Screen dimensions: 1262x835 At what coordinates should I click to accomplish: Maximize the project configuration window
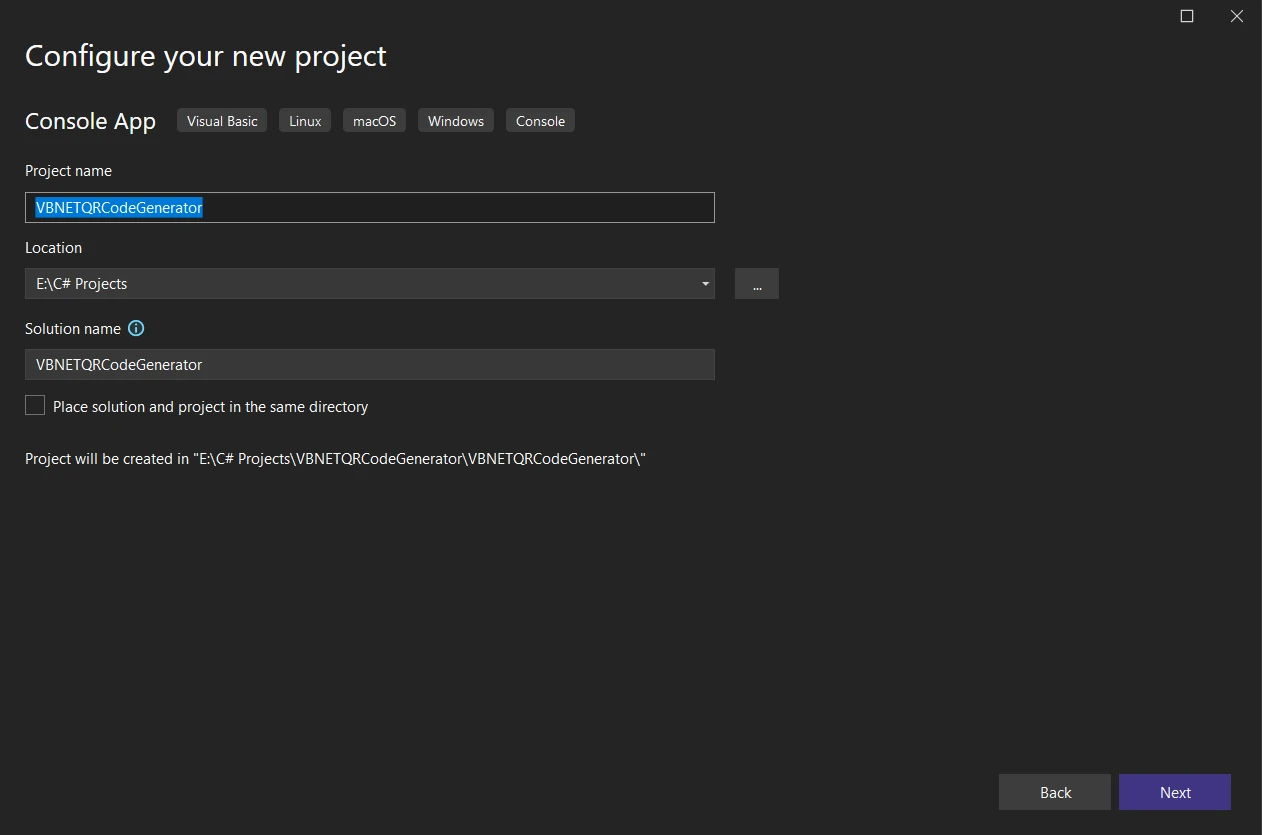(x=1187, y=16)
